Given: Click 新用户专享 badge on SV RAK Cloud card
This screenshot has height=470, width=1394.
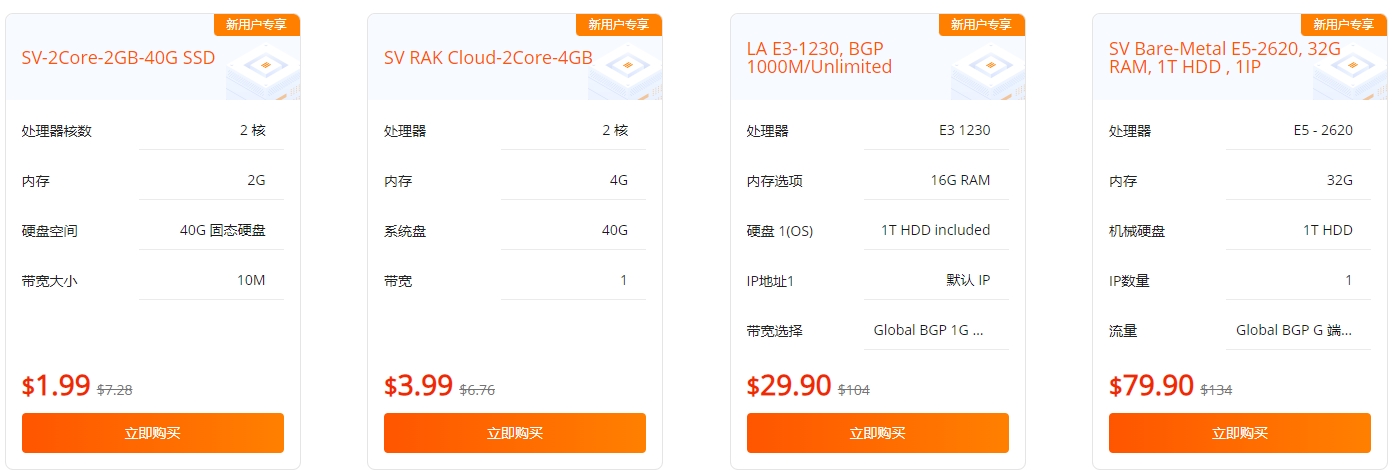Looking at the screenshot, I should coord(619,25).
